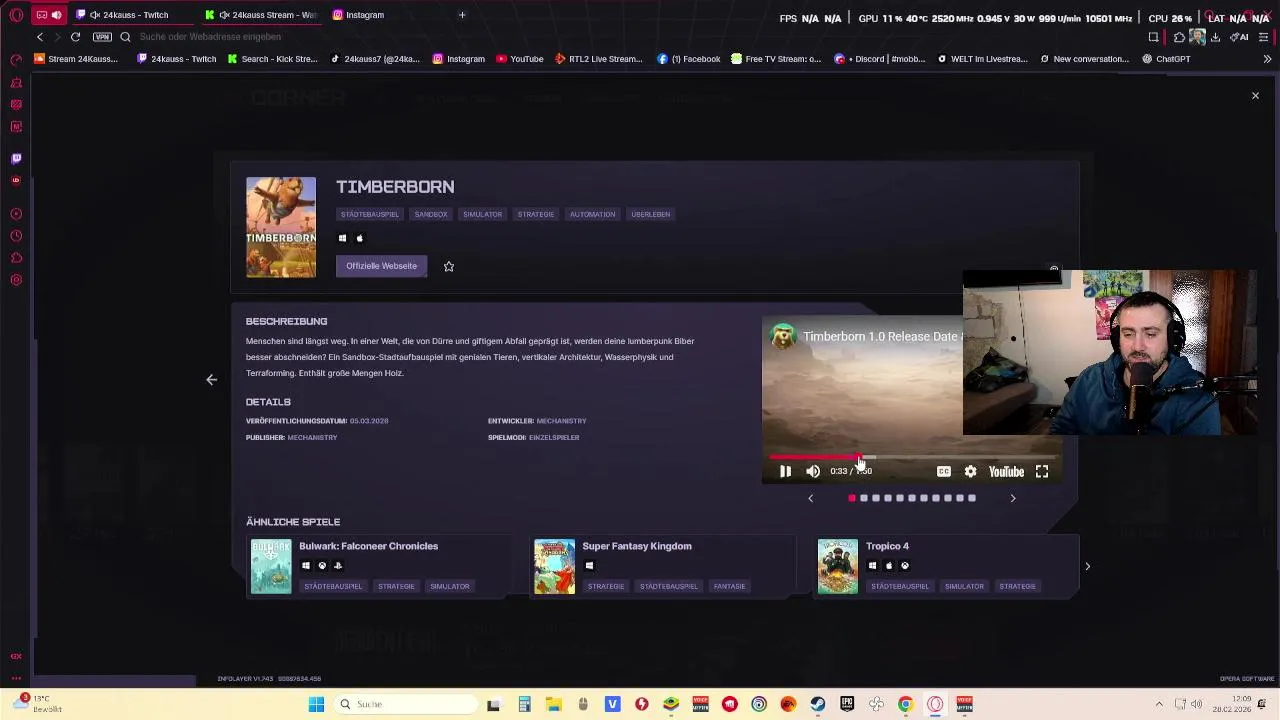Screen dimensions: 1280x720
Task: Open the video on YouTube via logo
Action: pyautogui.click(x=1006, y=471)
